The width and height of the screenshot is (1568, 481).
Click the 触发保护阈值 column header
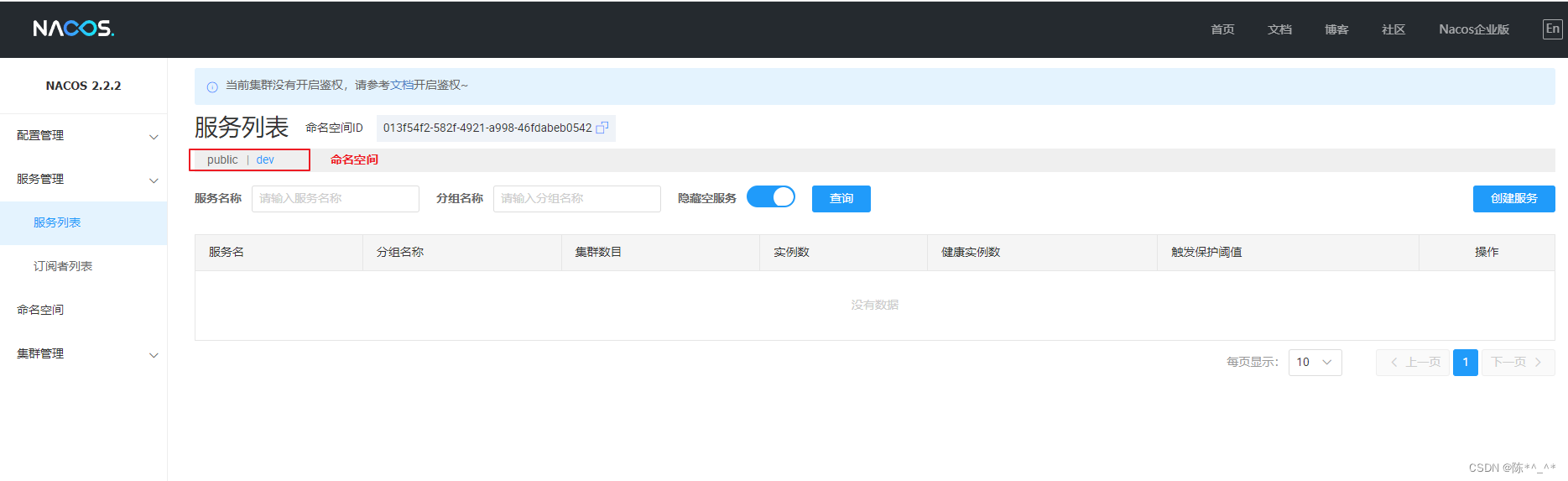click(x=1288, y=253)
